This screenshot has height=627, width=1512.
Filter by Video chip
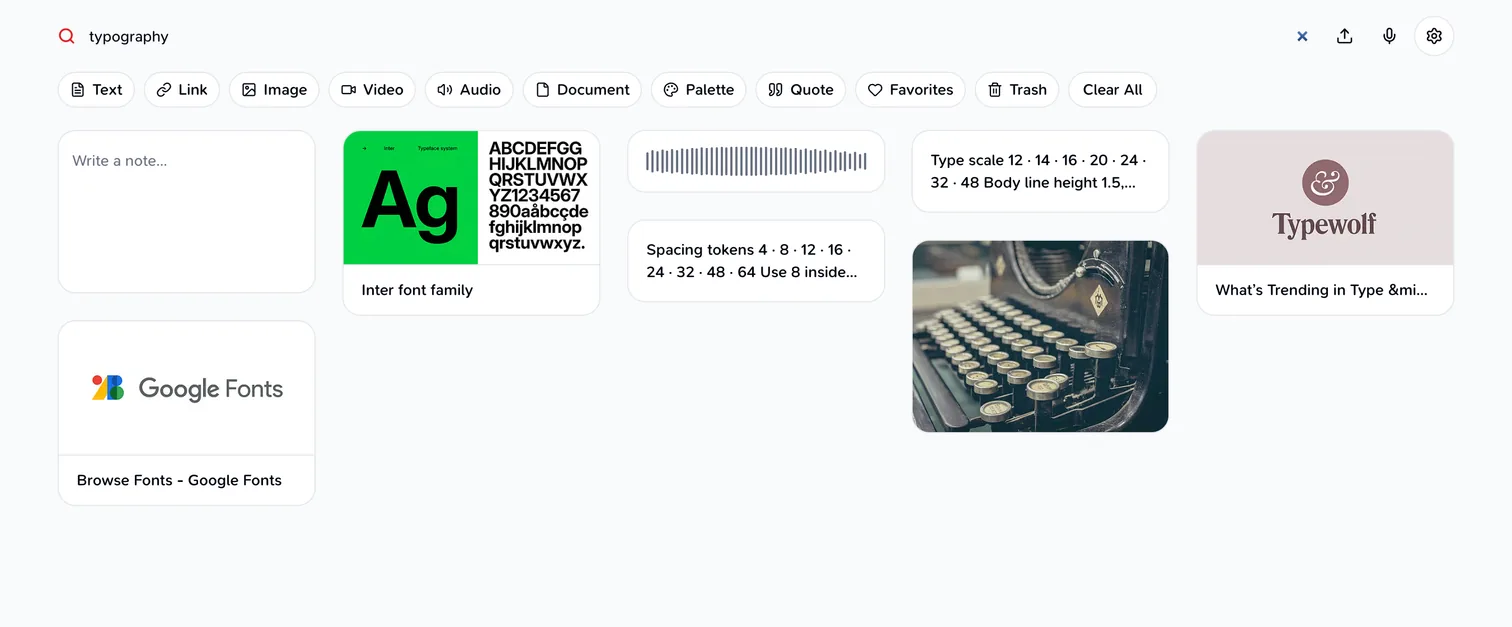click(372, 90)
